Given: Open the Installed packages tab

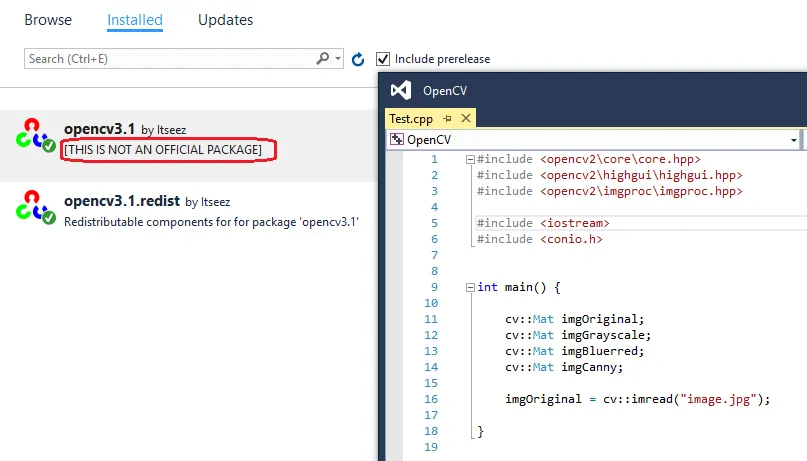Looking at the screenshot, I should pyautogui.click(x=135, y=20).
